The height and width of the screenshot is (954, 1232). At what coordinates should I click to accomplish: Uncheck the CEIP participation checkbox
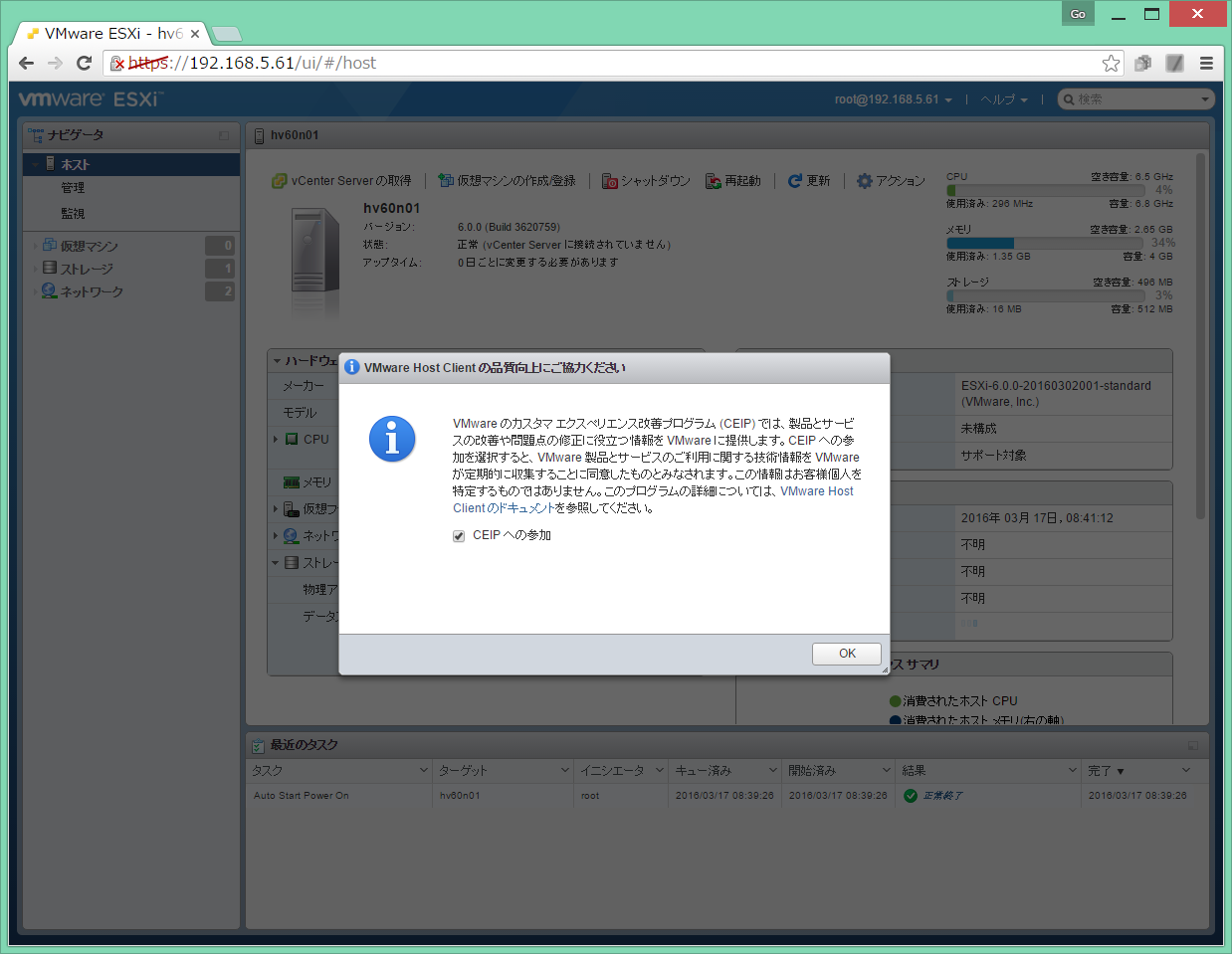459,536
